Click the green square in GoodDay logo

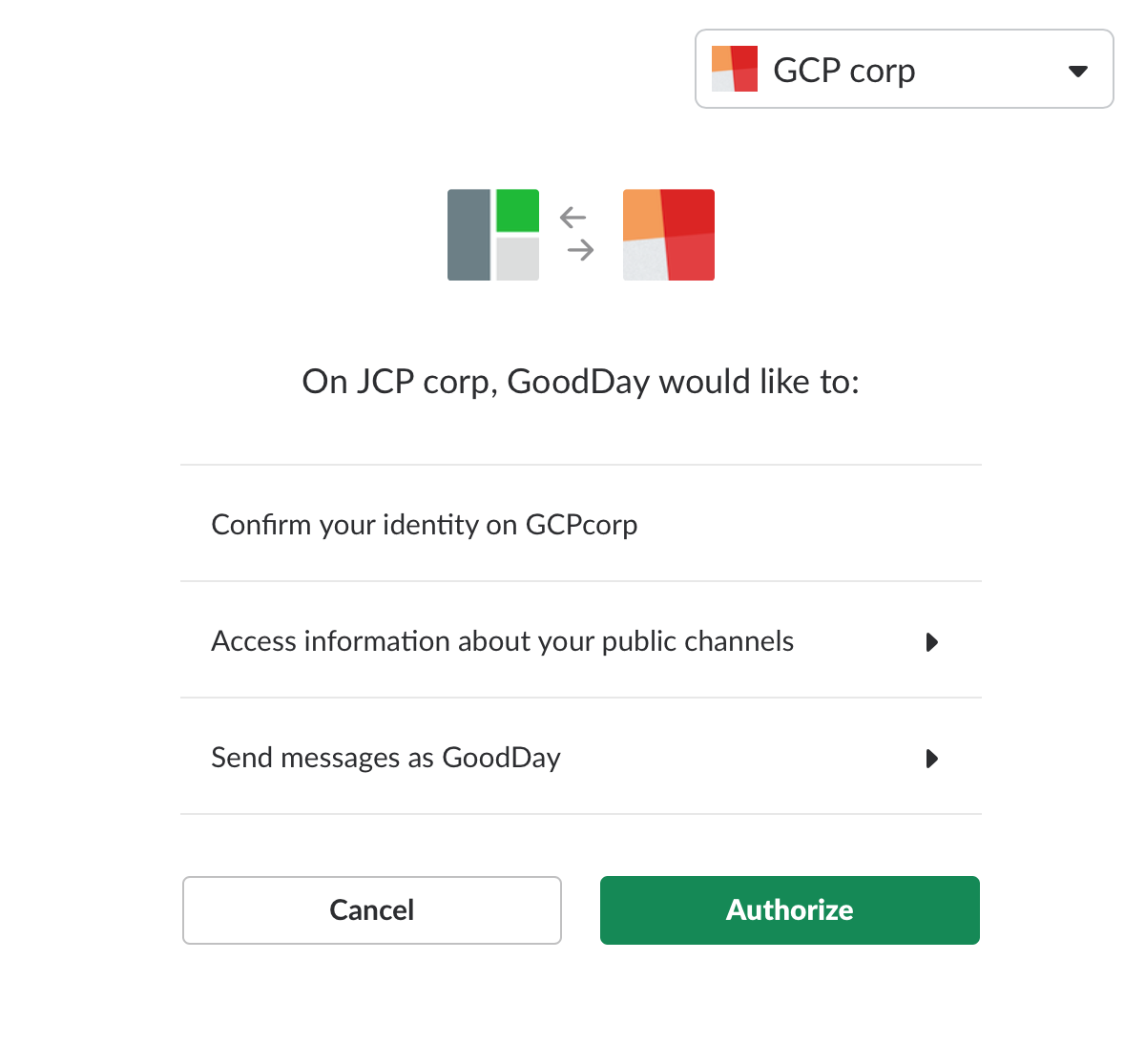(x=518, y=211)
